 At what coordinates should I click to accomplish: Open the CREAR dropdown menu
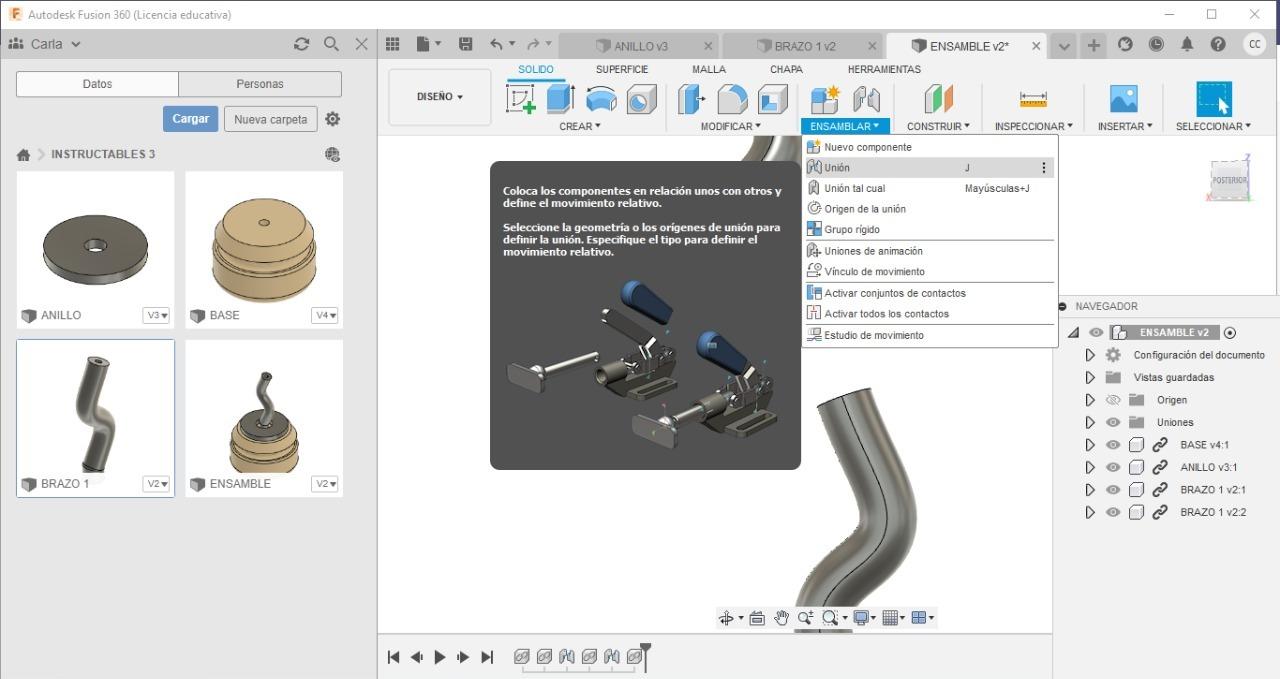click(580, 126)
